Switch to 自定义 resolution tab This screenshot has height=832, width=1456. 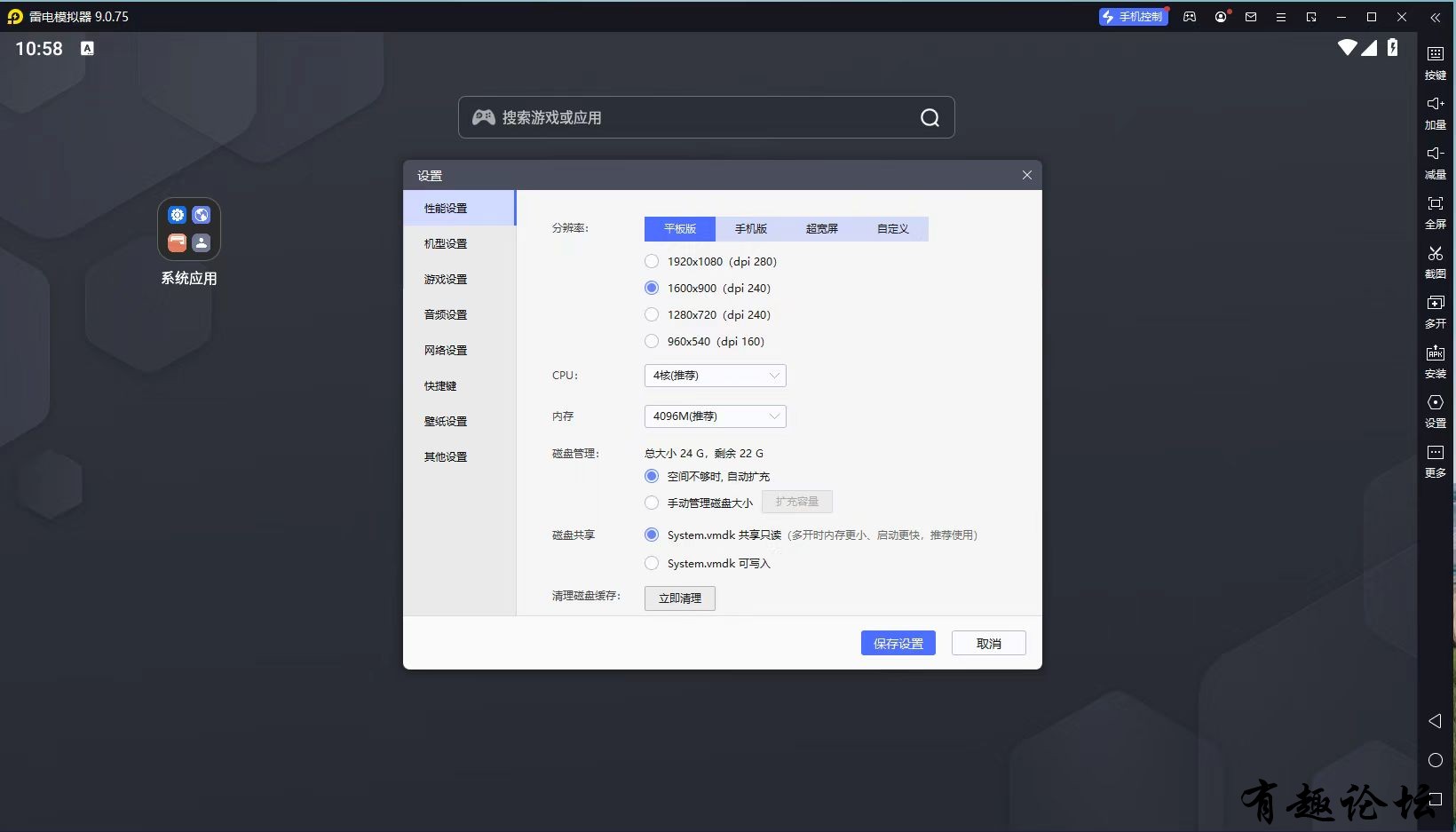[893, 229]
